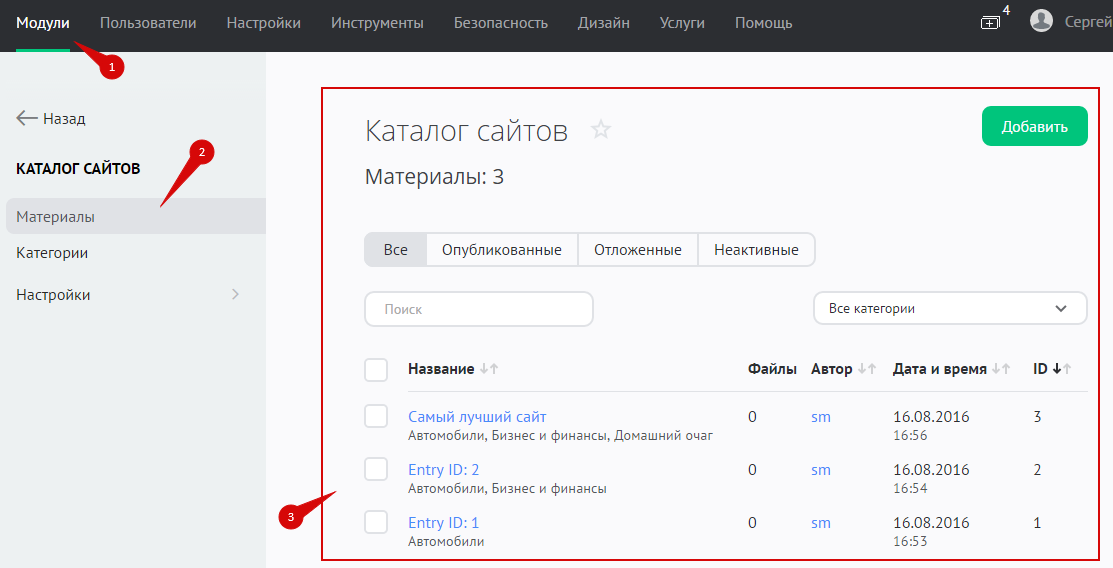
Task: Switch to the Опубликованные filter tab
Action: point(501,250)
